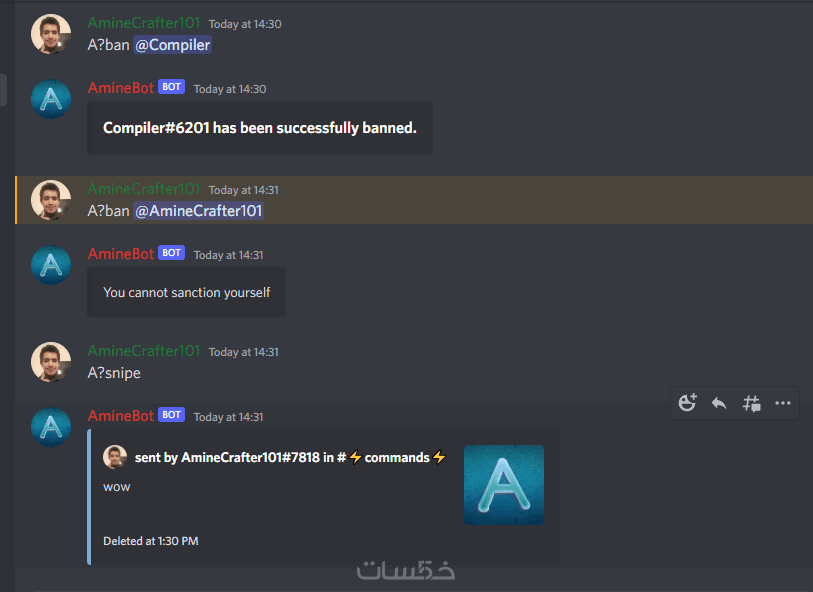Click the AmineCrafter101 avatar on the highlighted message
Image resolution: width=813 pixels, height=592 pixels.
coord(51,200)
